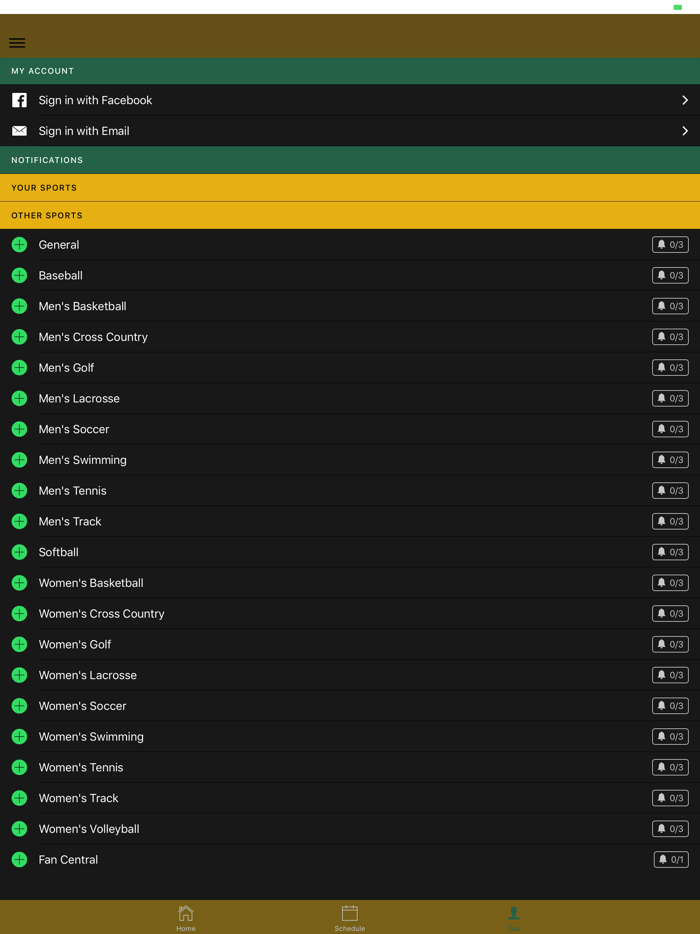
Task: Open Email sign-in chevron arrow
Action: (x=685, y=131)
